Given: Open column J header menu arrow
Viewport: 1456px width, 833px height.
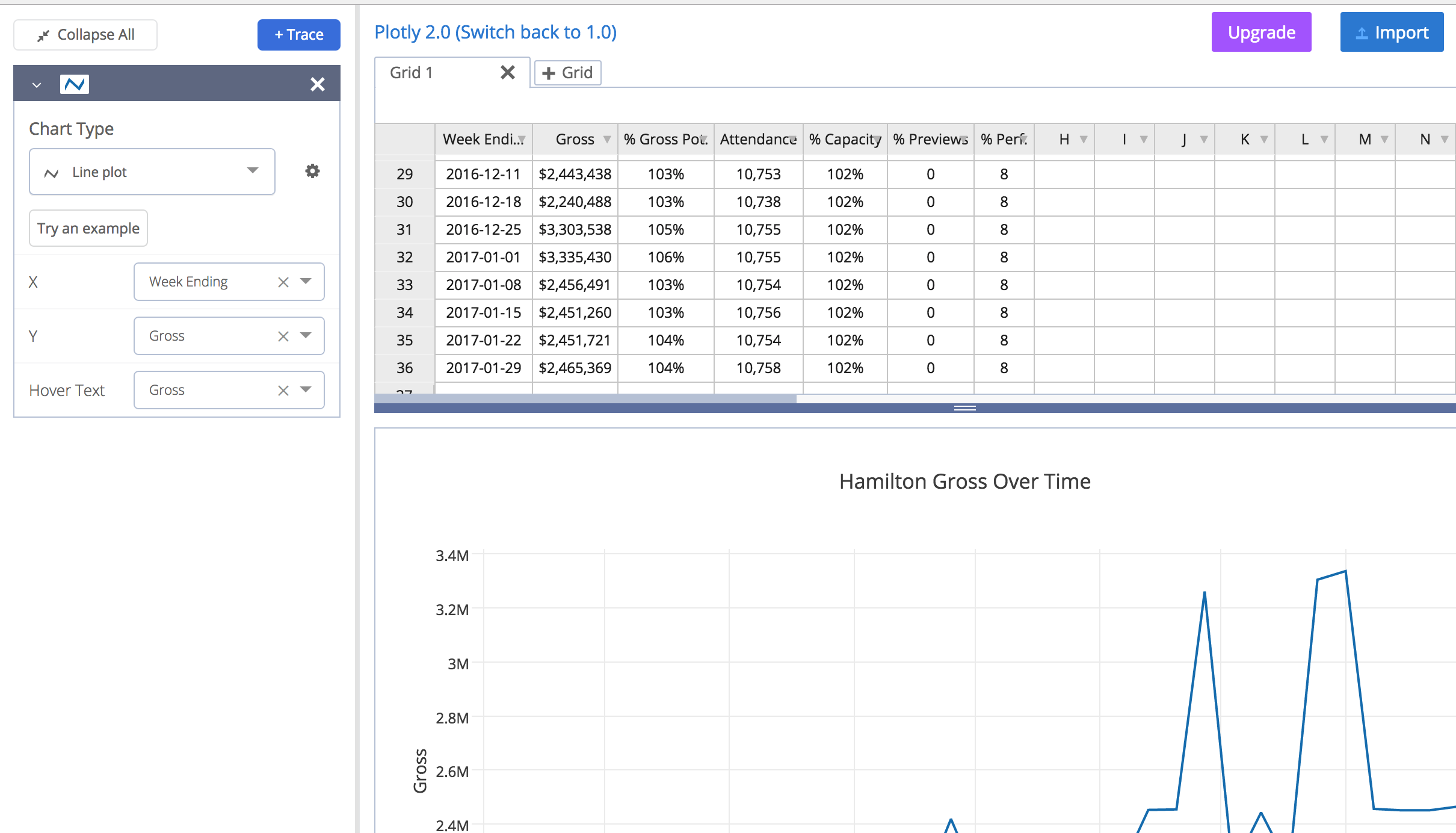Looking at the screenshot, I should coord(1204,139).
